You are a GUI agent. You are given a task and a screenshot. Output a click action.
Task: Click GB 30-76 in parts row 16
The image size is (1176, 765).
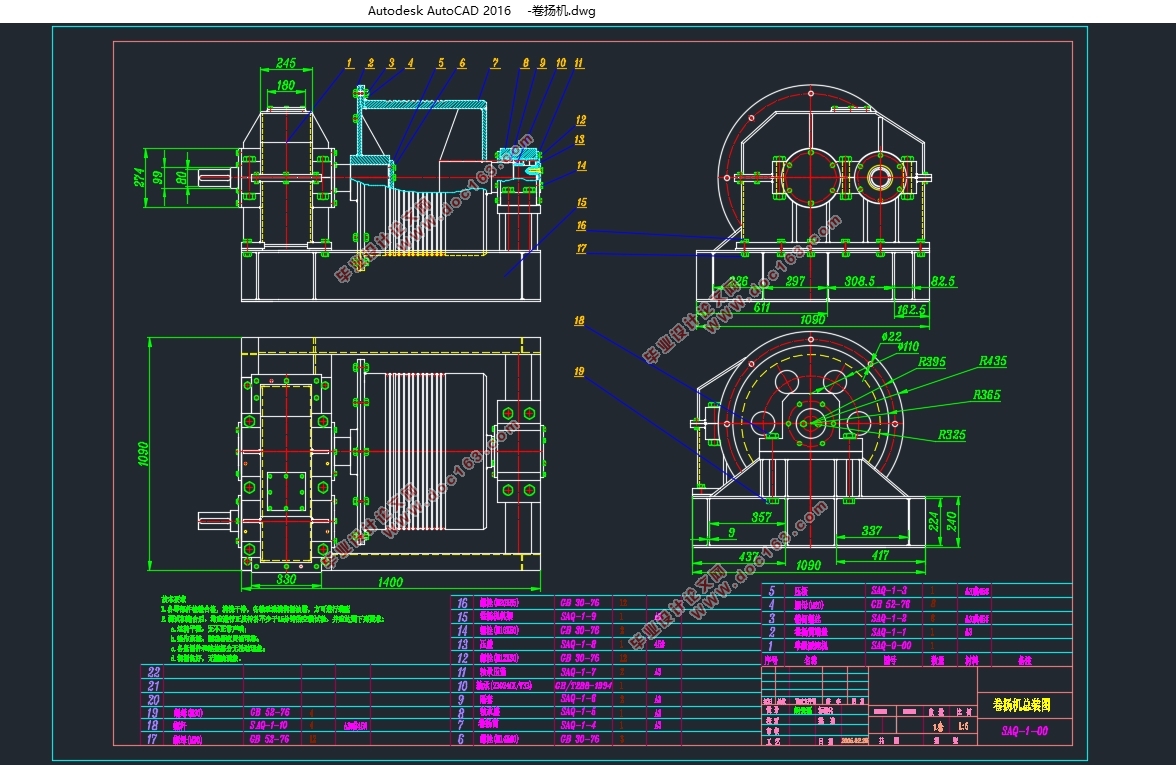click(x=580, y=602)
